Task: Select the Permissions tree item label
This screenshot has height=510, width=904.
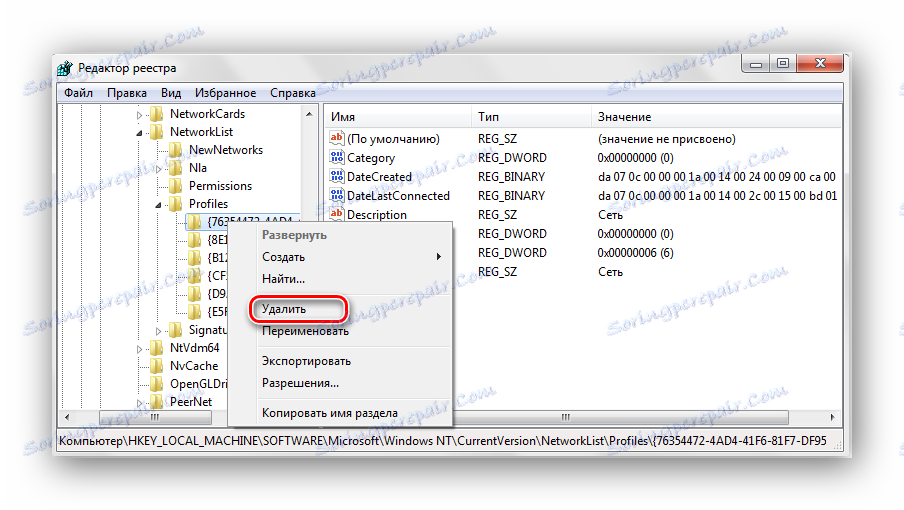Action: (220, 186)
